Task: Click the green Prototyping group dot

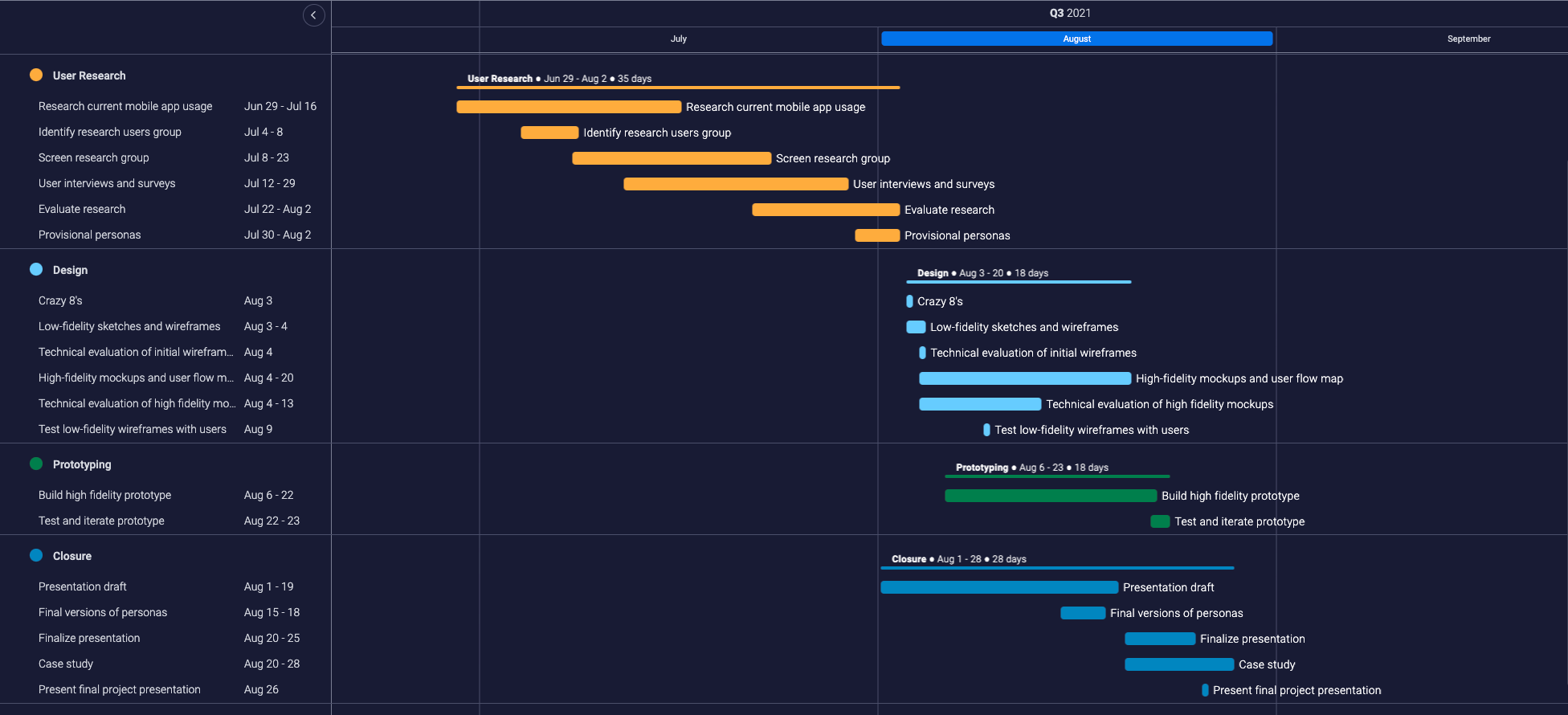Action: click(x=36, y=464)
